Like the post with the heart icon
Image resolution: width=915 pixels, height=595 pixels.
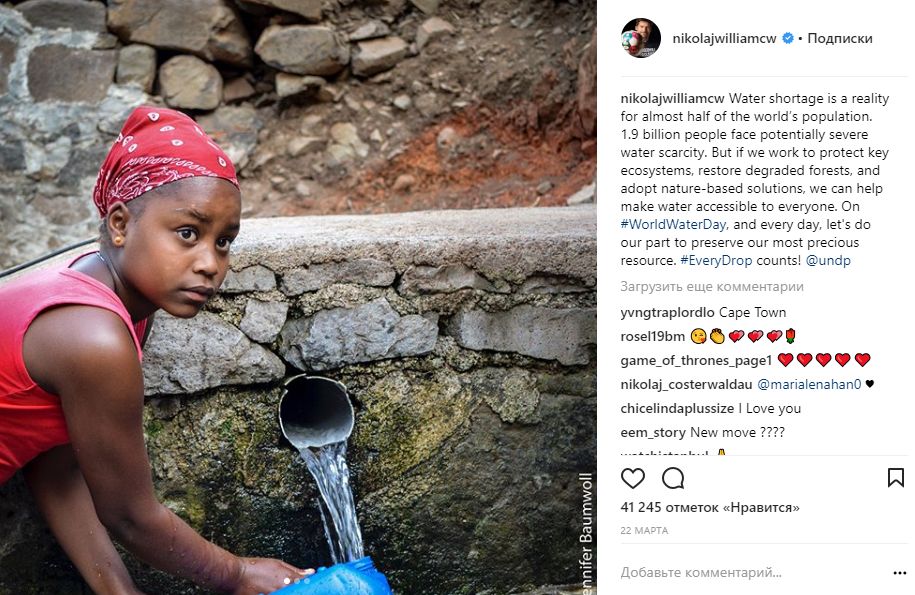(633, 478)
